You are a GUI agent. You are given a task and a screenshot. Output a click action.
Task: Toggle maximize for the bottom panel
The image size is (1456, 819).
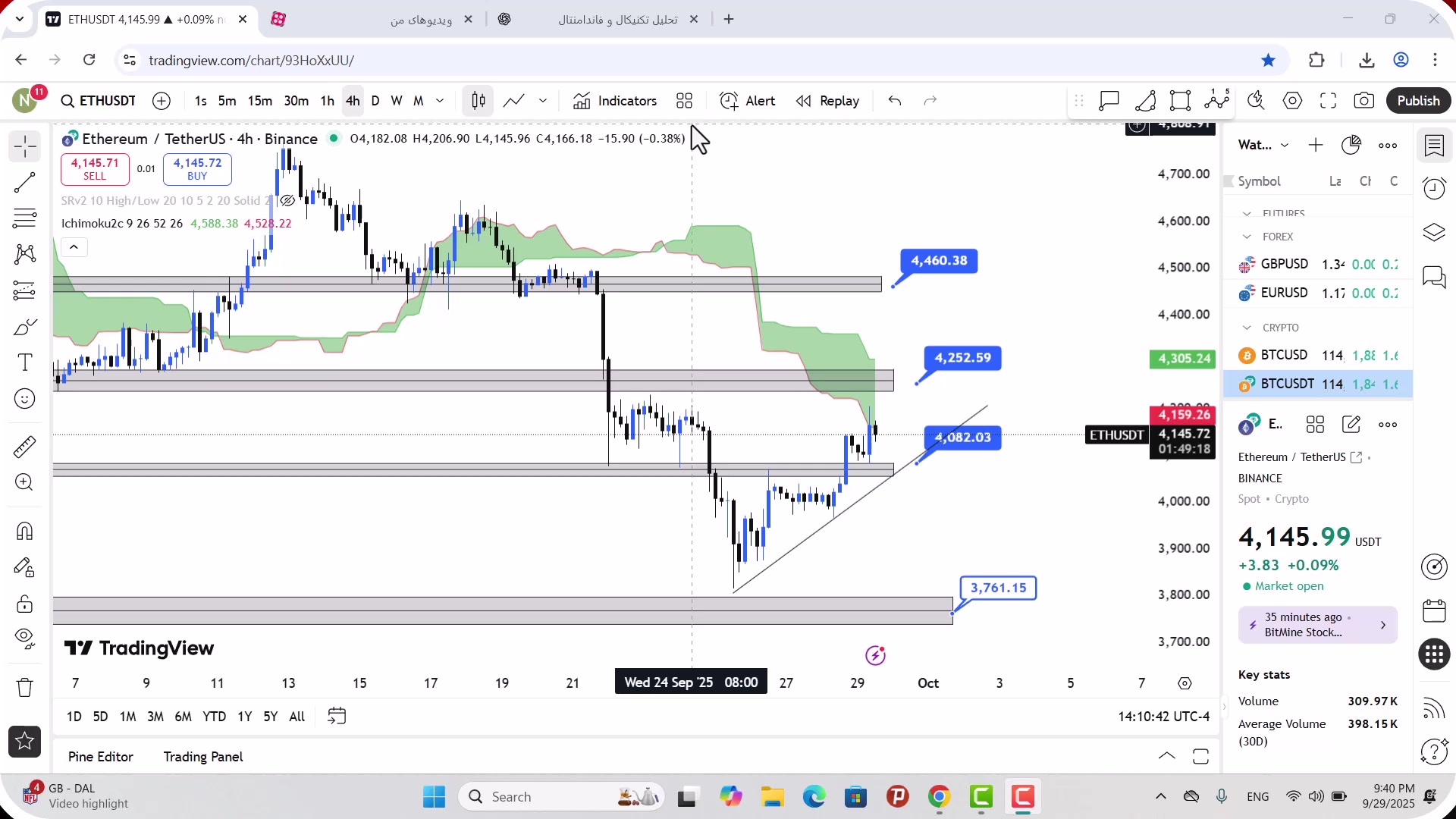tap(1200, 756)
